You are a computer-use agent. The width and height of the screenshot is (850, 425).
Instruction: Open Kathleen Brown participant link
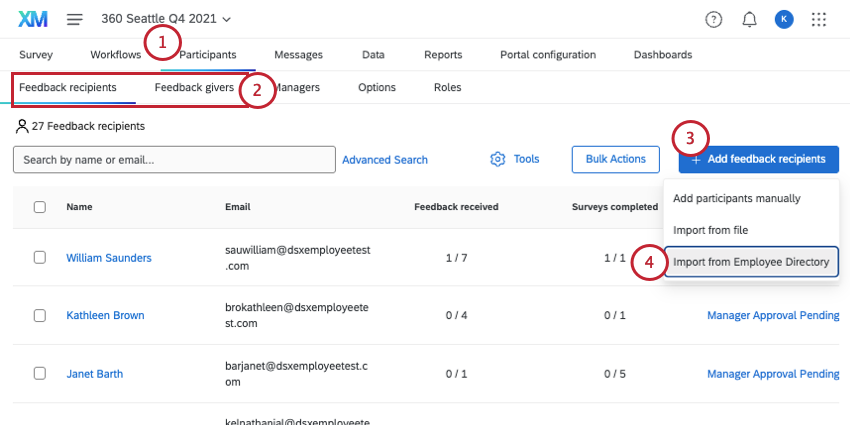coord(105,315)
